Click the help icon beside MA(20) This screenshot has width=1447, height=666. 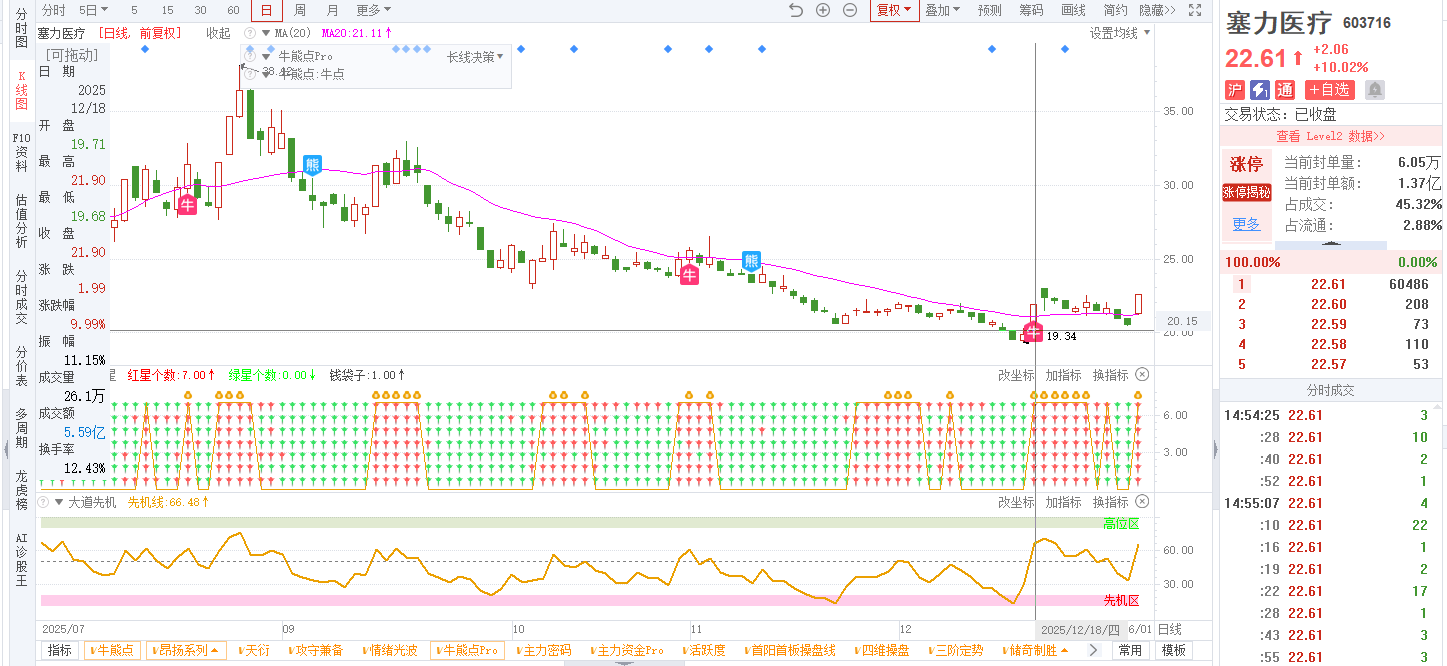(249, 33)
